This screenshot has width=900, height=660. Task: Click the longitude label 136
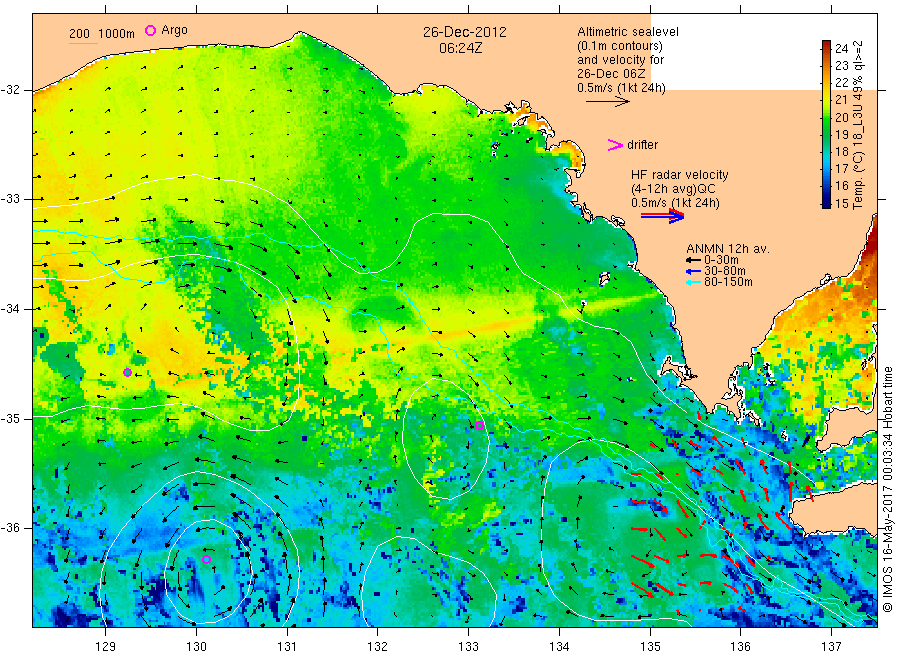click(x=740, y=647)
